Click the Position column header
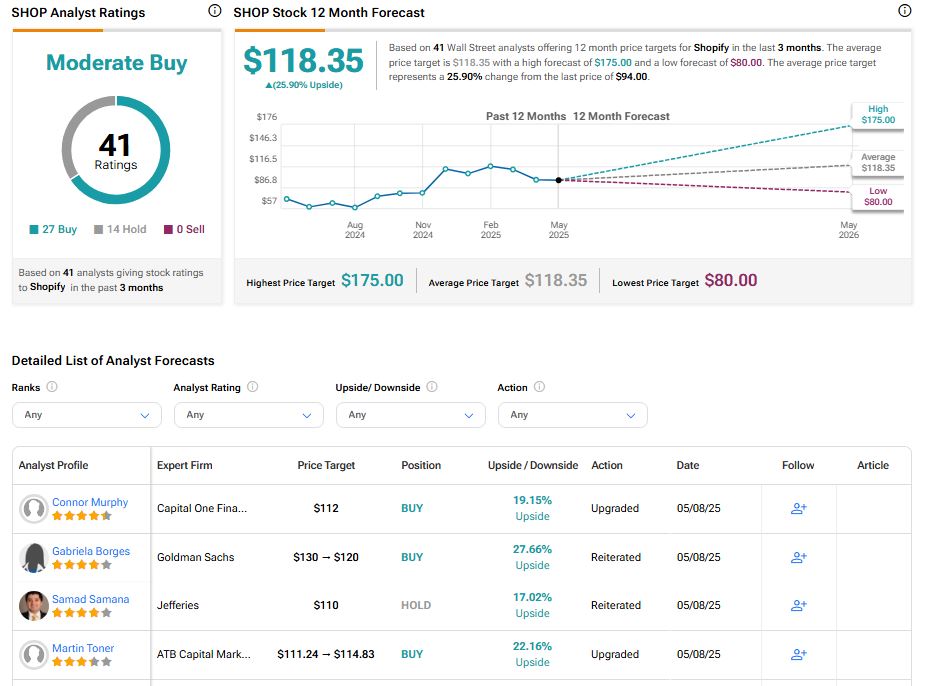 421,465
